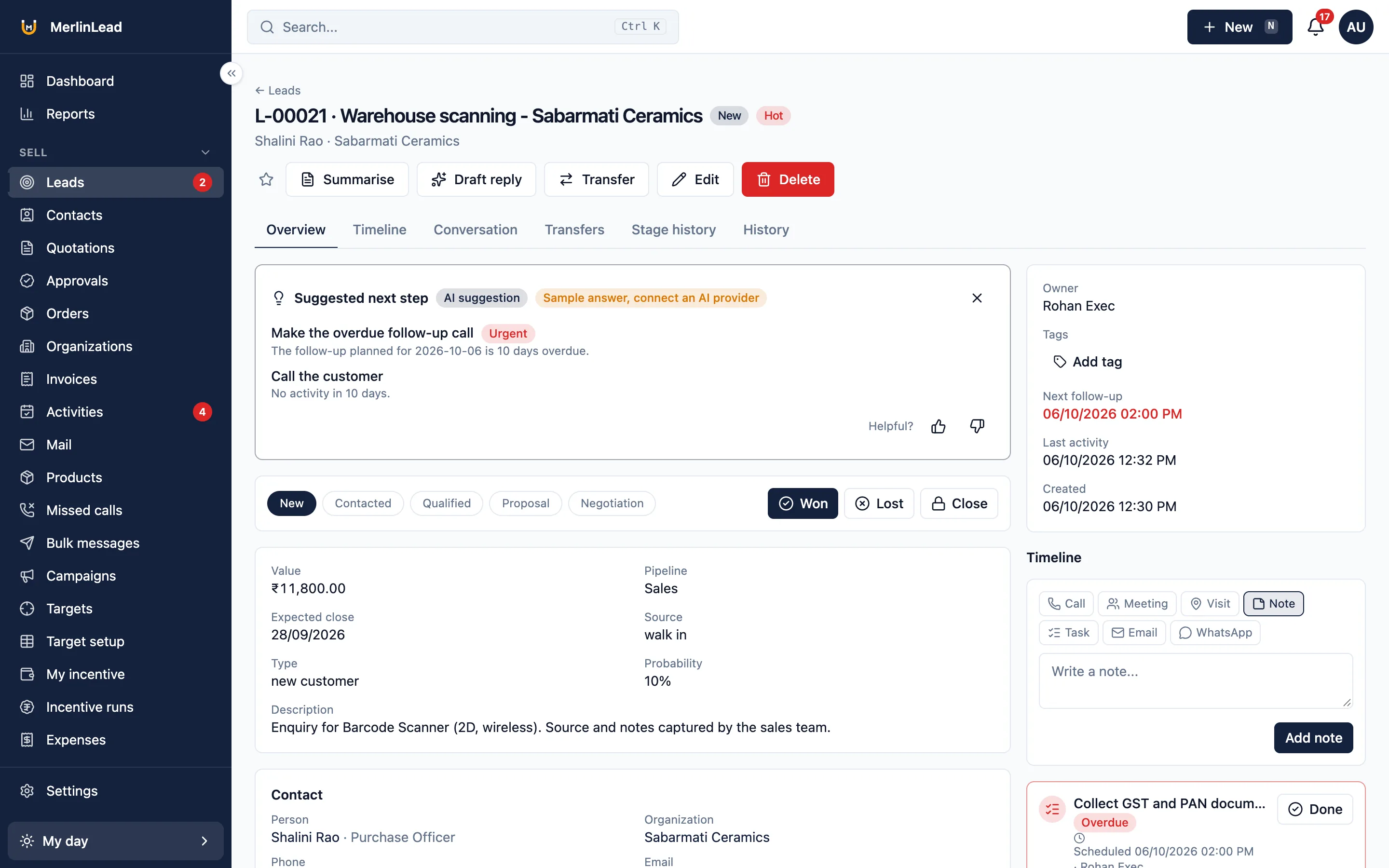Viewport: 1389px width, 868px height.
Task: Select the Task activity type
Action: tap(1068, 633)
